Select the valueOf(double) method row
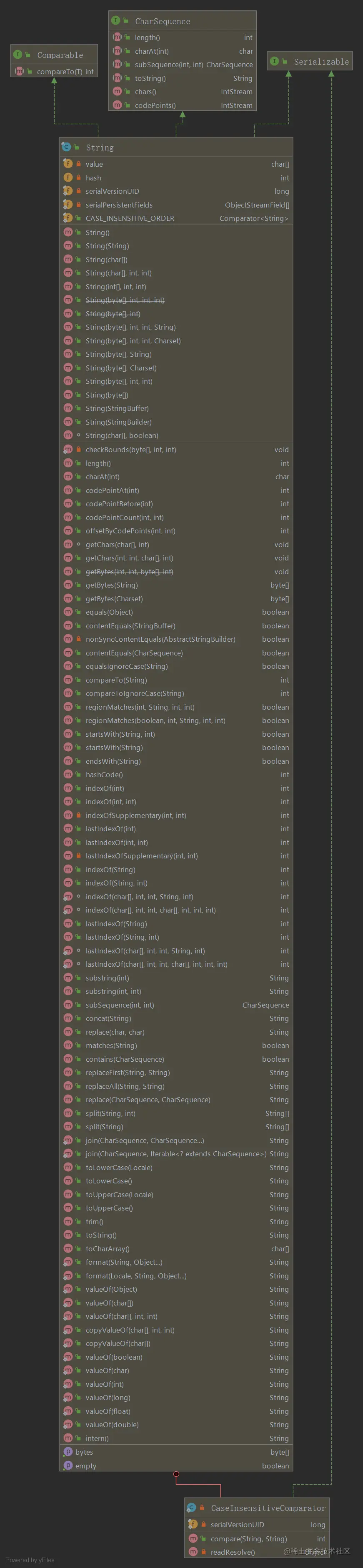This screenshot has width=363, height=1568. click(x=176, y=1424)
